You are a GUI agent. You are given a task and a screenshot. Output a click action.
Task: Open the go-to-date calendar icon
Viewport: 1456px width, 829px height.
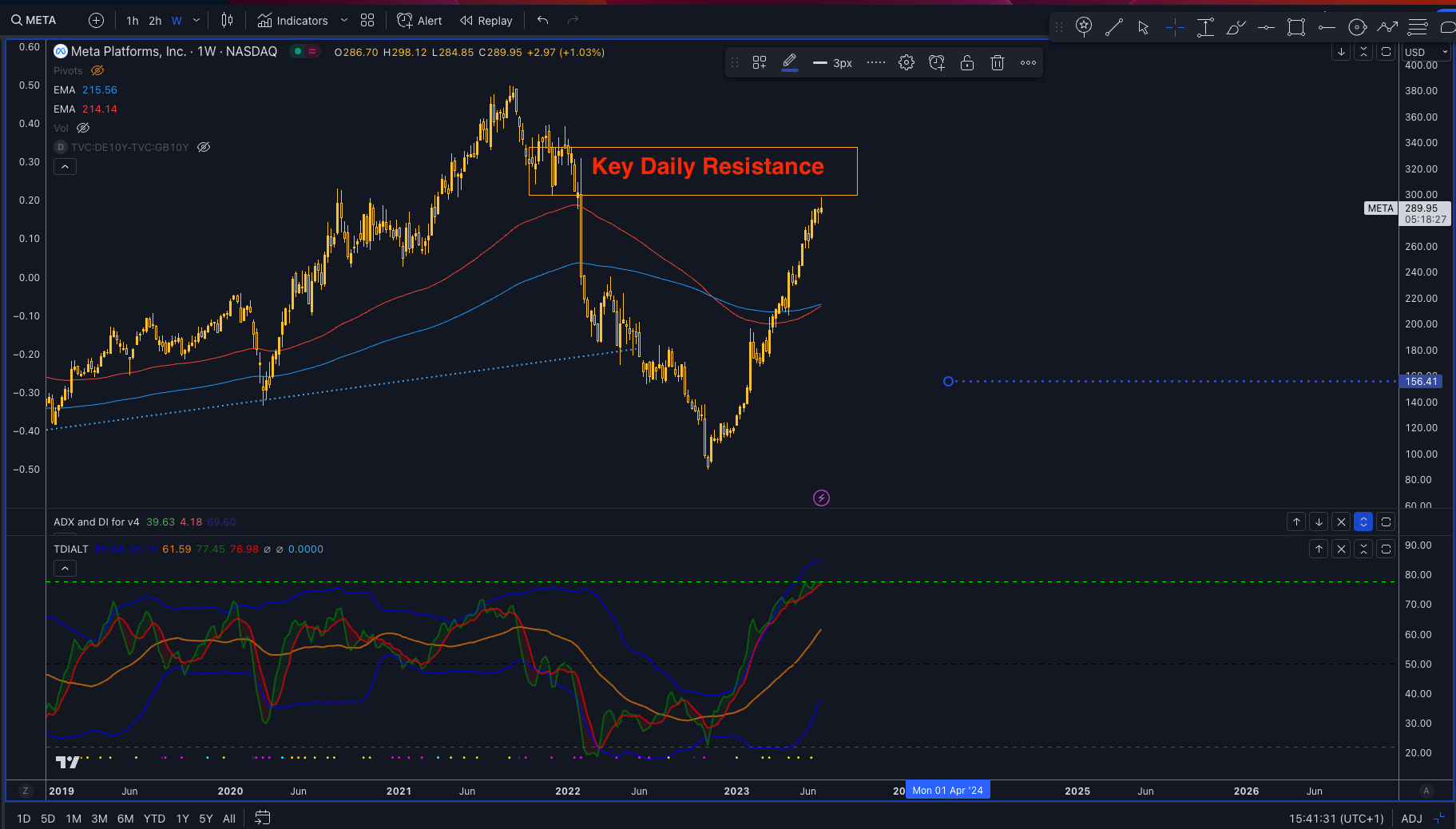262,818
